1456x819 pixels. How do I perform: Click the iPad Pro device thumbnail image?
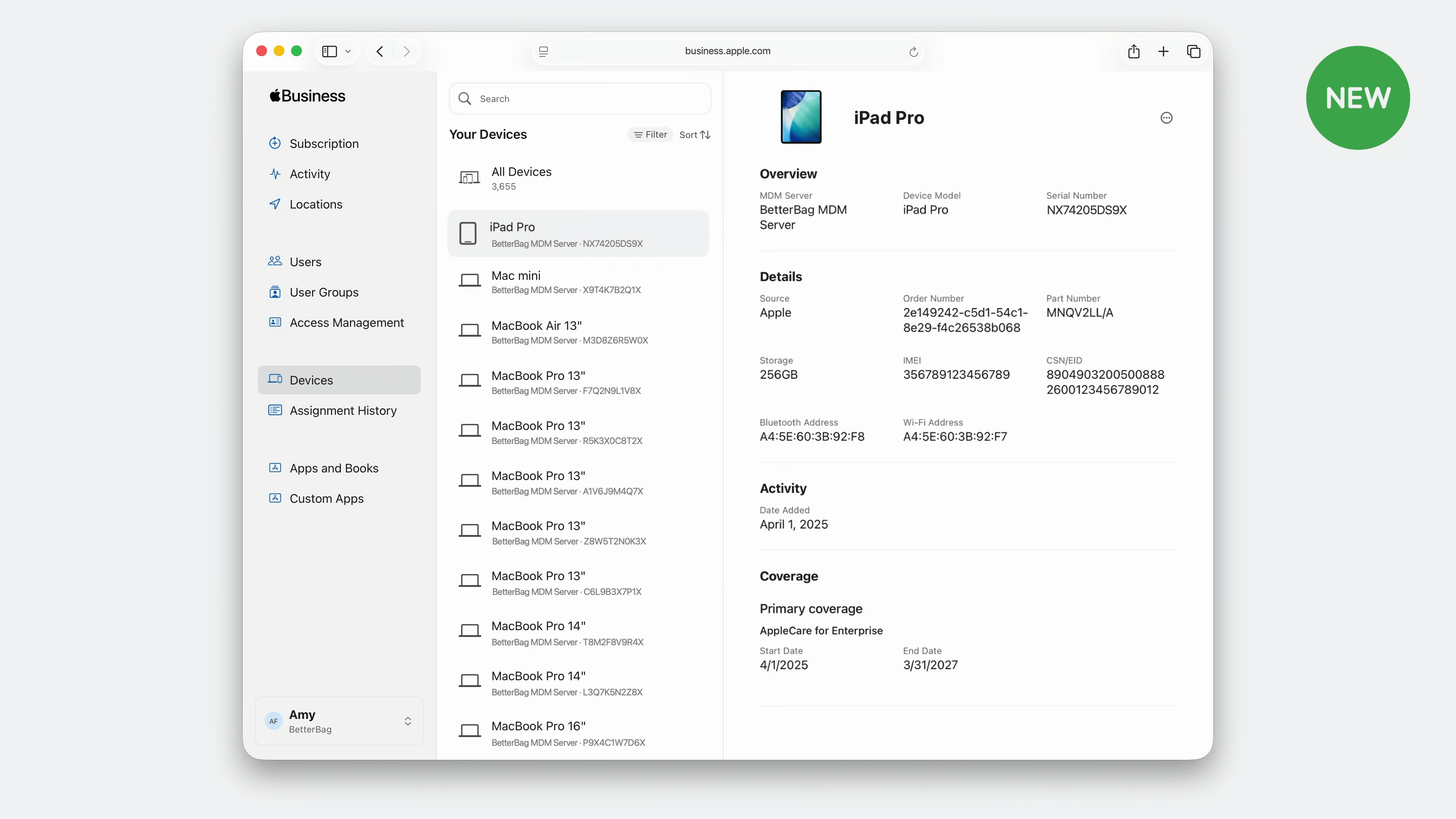[x=801, y=117]
